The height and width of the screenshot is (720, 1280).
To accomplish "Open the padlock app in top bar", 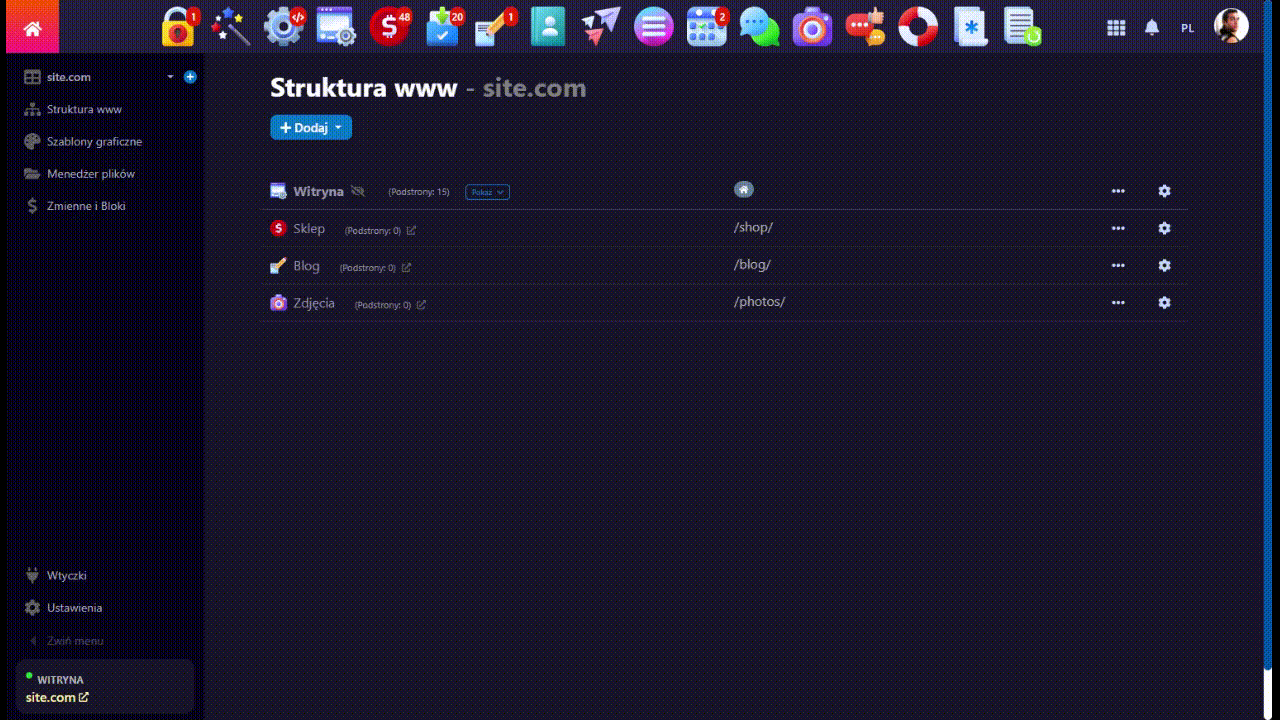I will (179, 28).
